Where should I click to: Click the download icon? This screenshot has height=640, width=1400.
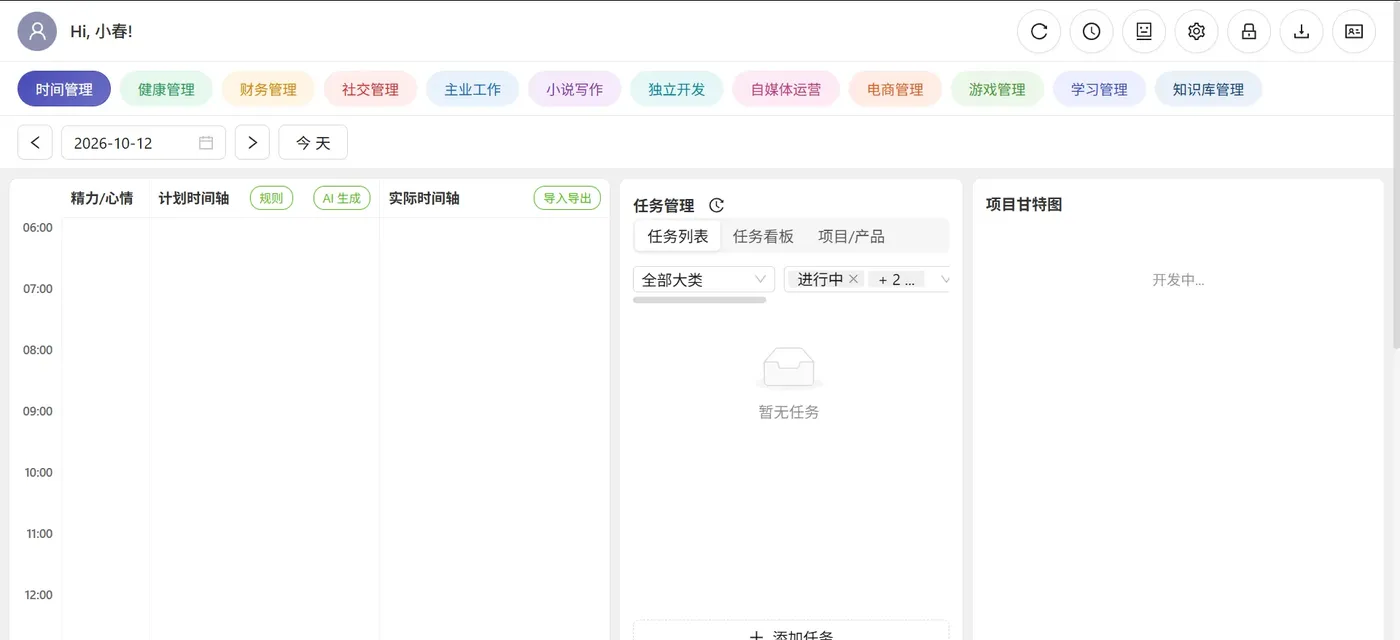[1302, 31]
